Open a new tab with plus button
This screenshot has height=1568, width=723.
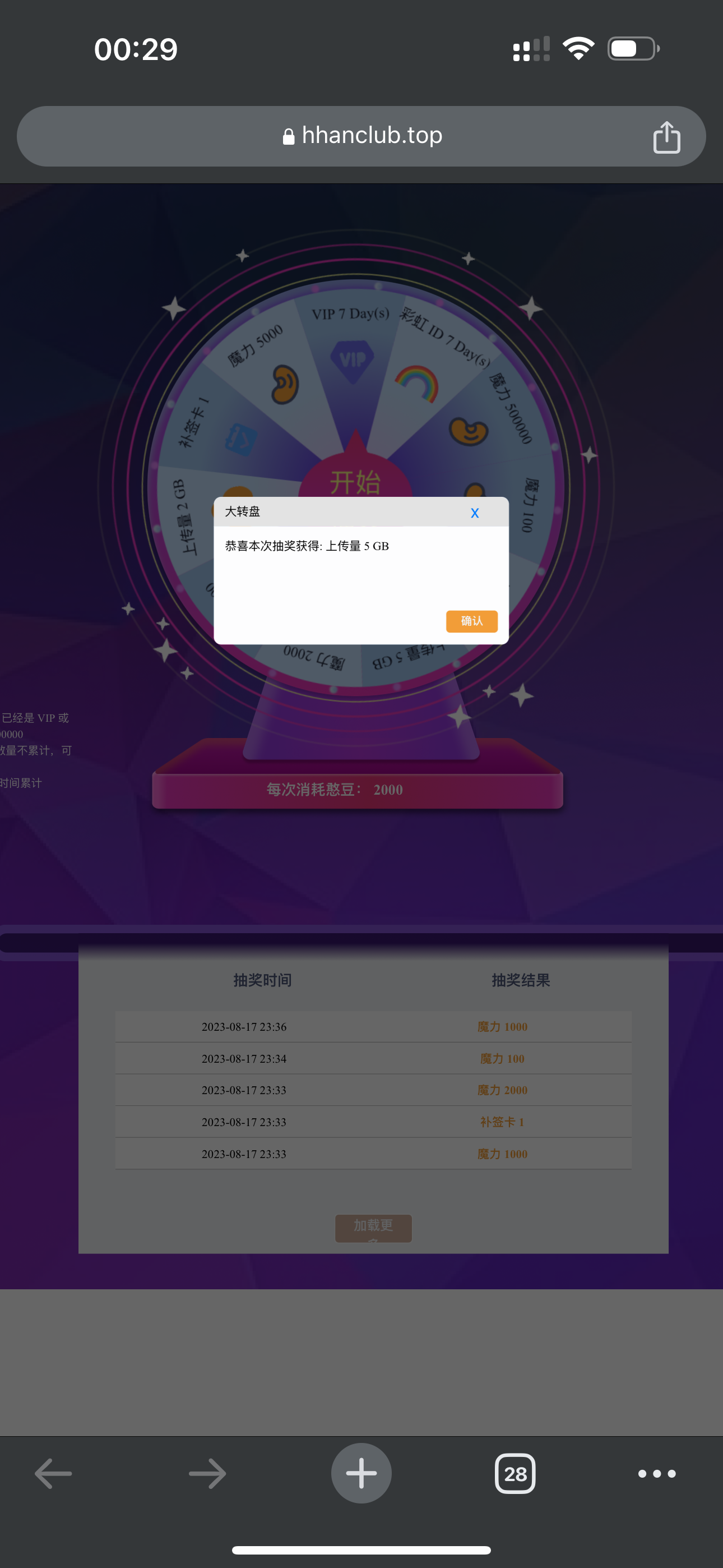pyautogui.click(x=361, y=1473)
